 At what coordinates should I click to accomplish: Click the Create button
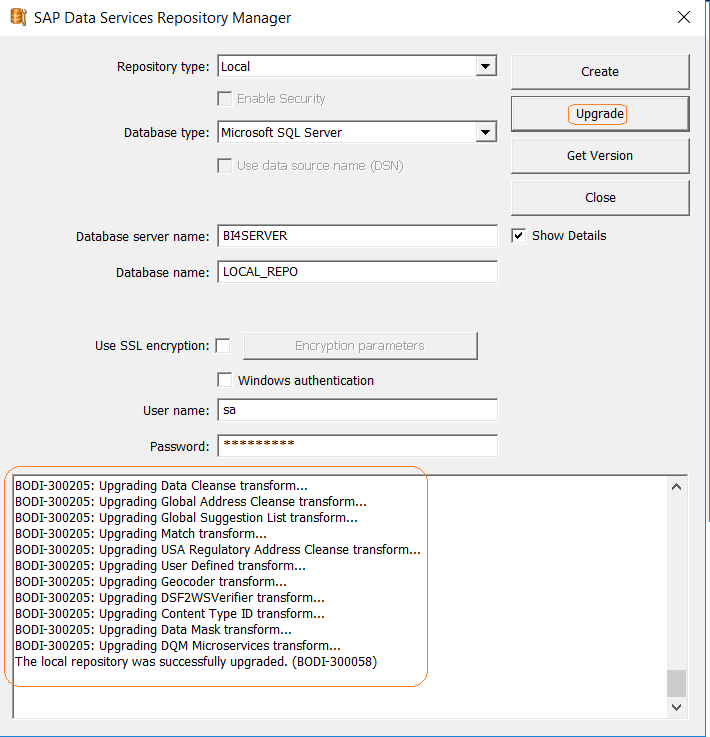(600, 71)
